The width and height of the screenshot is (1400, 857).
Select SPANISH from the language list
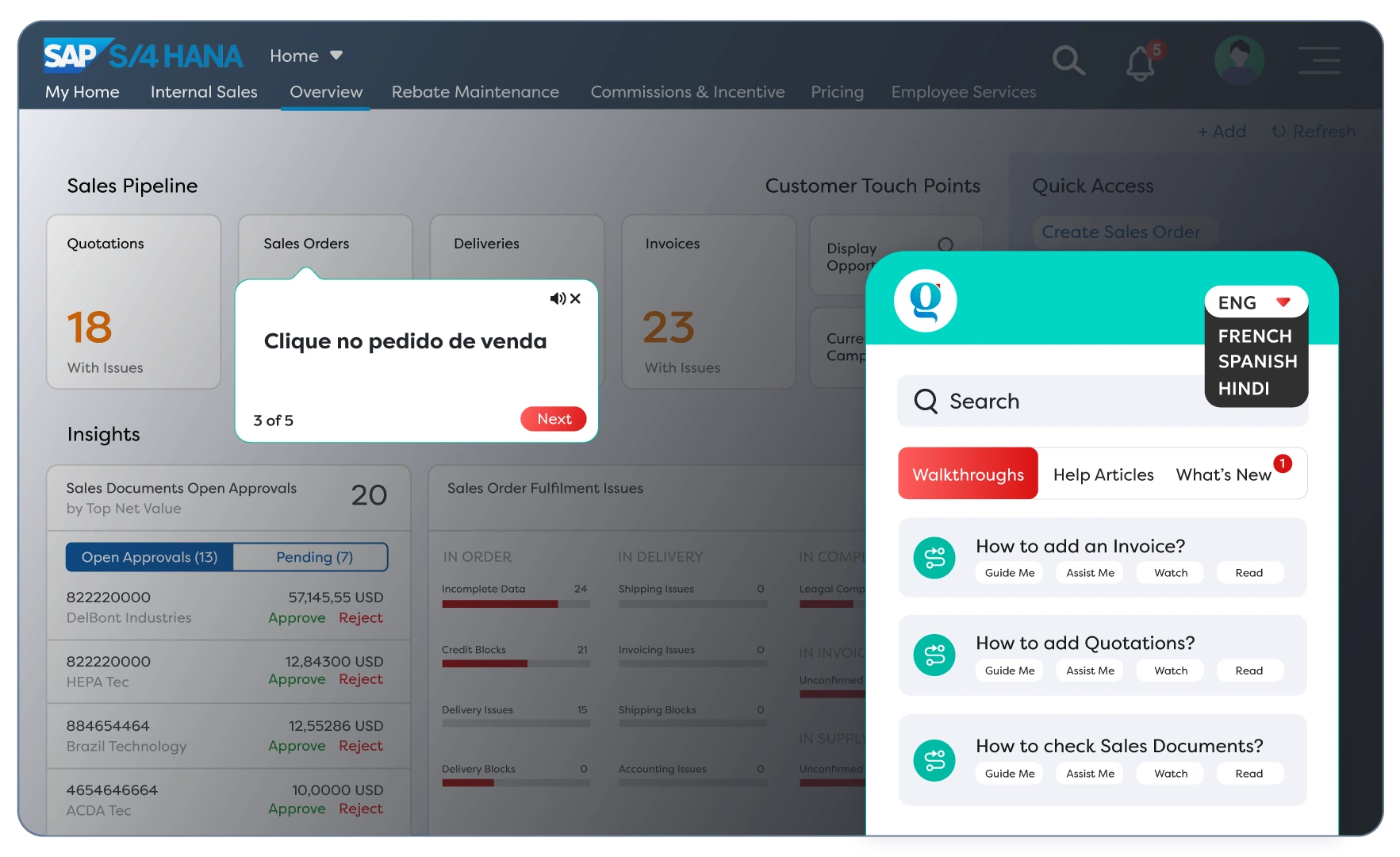pyautogui.click(x=1256, y=362)
